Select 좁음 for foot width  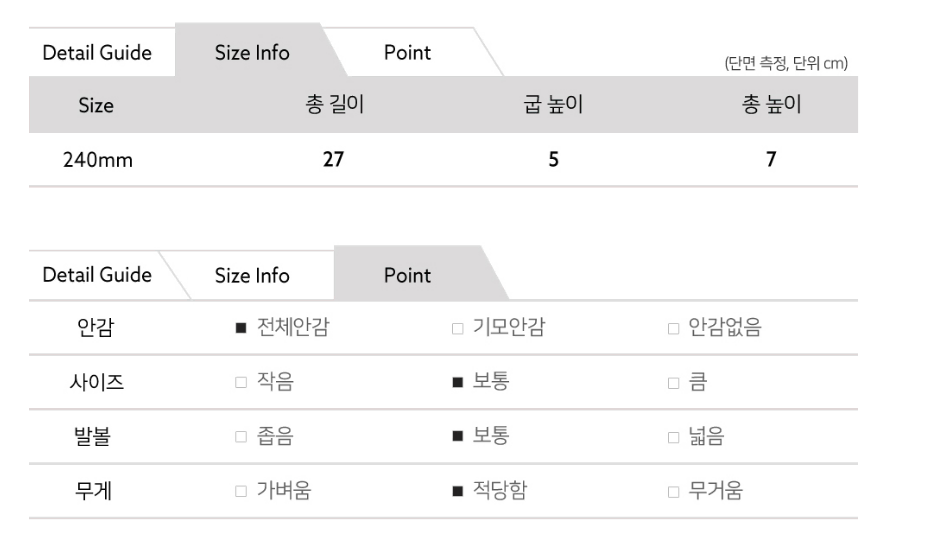point(240,436)
